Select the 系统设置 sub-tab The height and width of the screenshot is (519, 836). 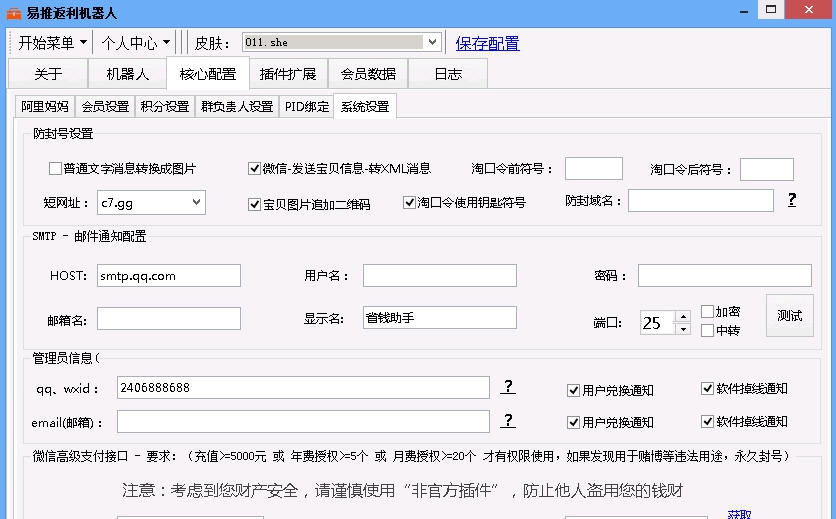[x=365, y=107]
